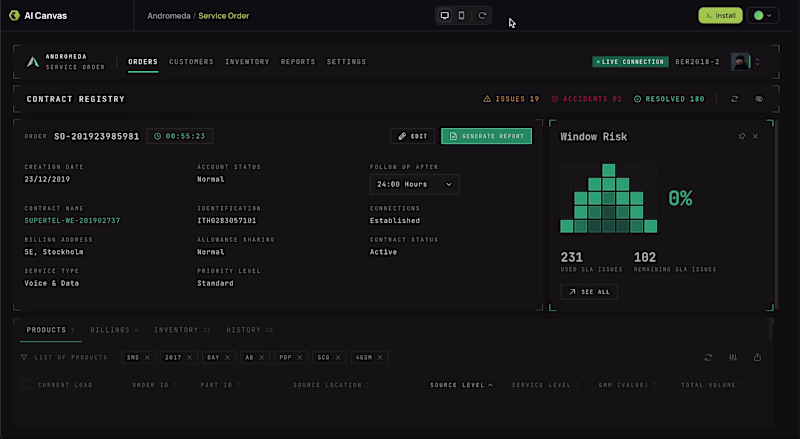
Task: Remove the PDP filter tag
Action: click(x=299, y=357)
